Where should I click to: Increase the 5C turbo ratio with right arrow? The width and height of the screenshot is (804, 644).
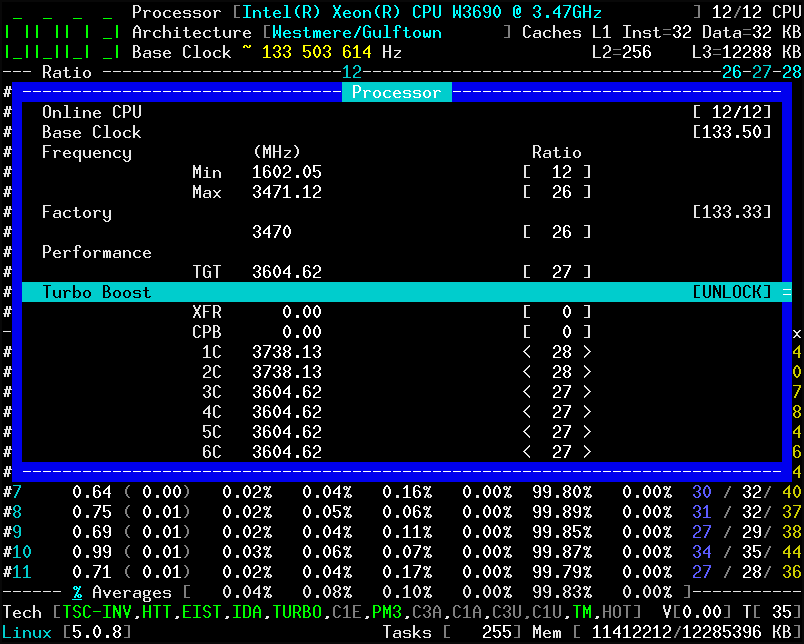coord(587,432)
